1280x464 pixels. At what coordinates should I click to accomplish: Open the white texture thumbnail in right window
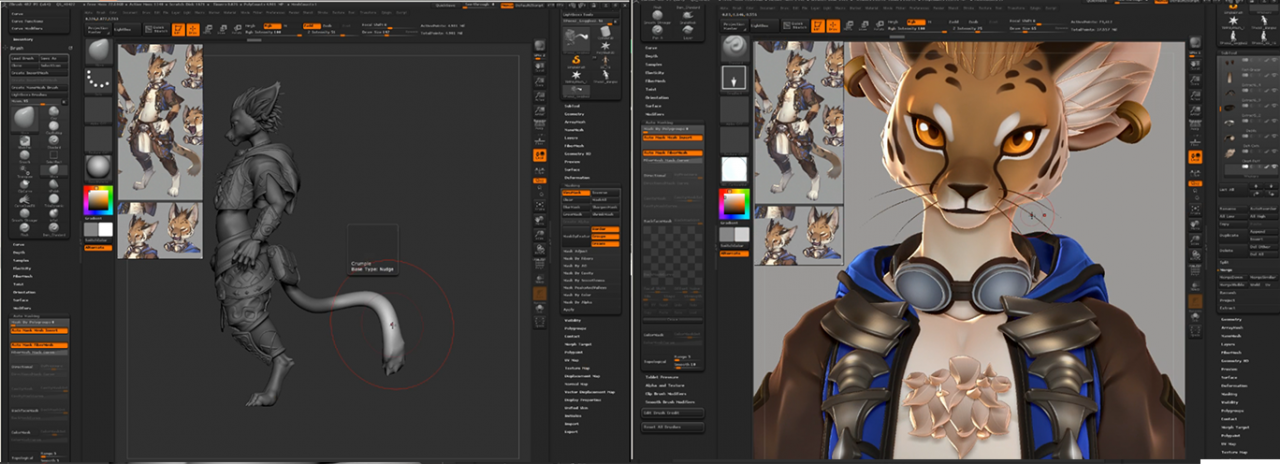coord(735,169)
